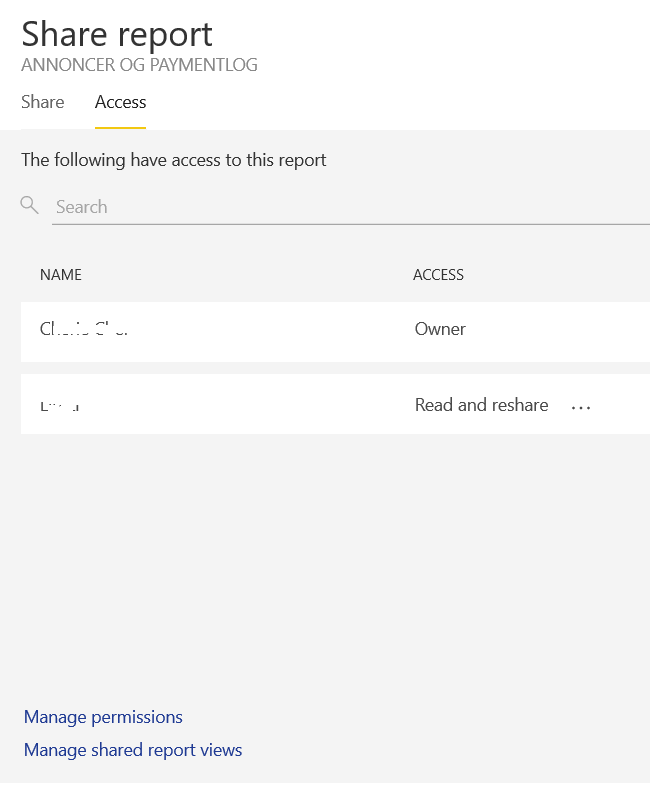Click the magnifying glass search icon
650x786 pixels.
(29, 205)
